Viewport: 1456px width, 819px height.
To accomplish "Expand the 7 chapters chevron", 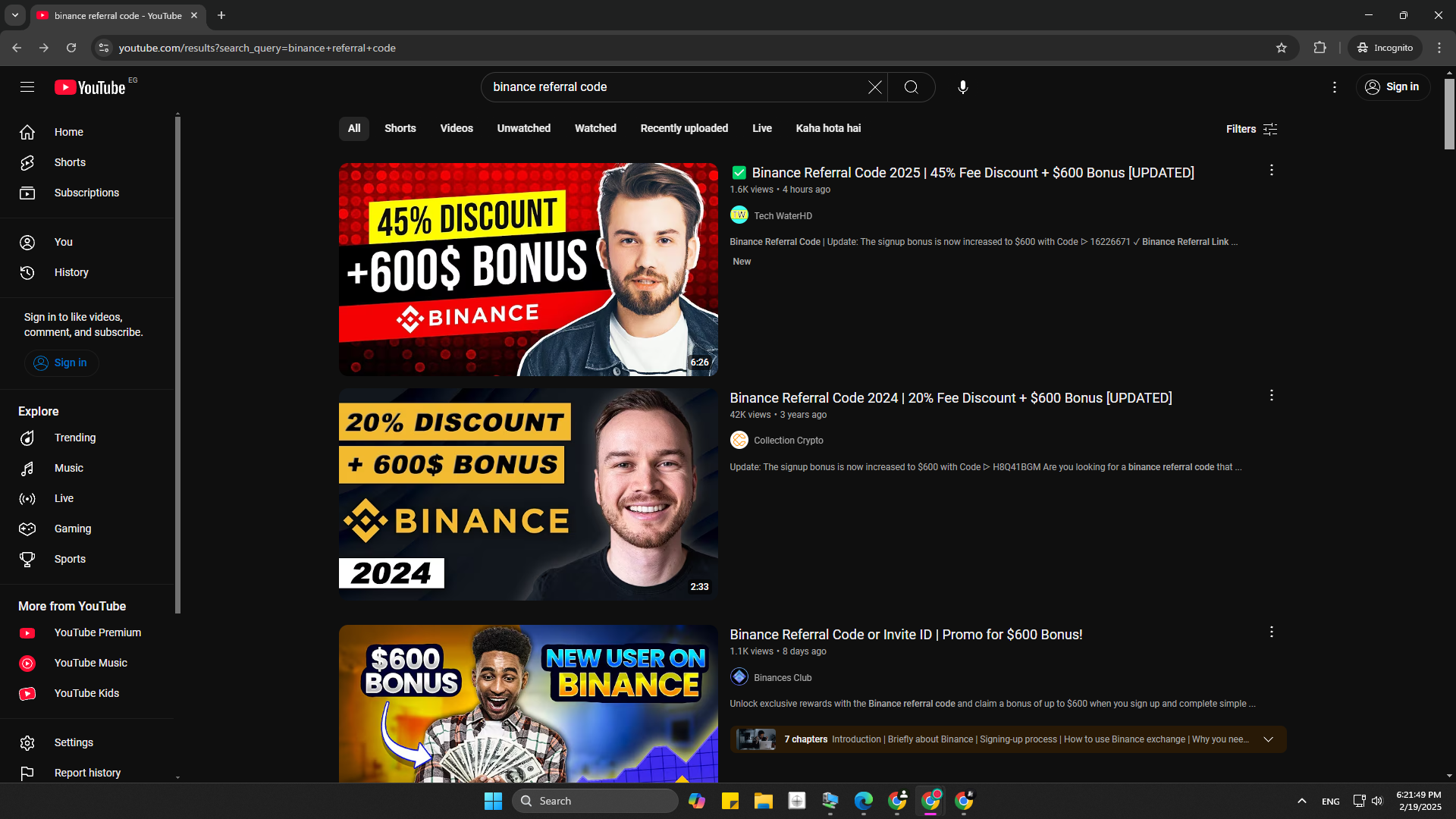I will 1268,739.
